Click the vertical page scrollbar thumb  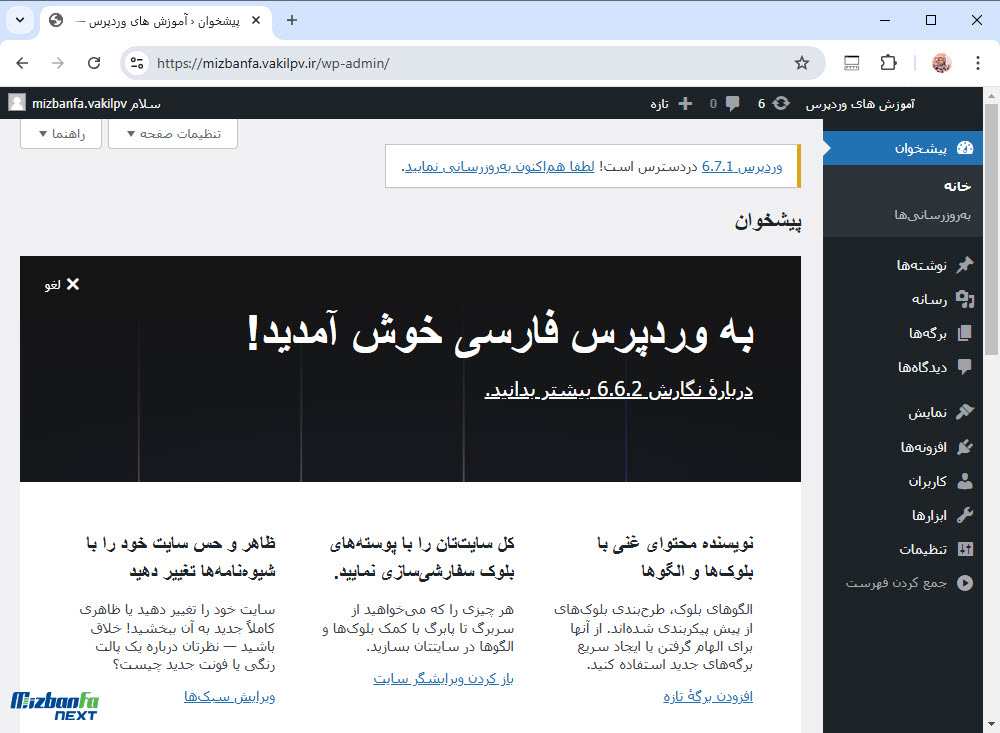[991, 228]
